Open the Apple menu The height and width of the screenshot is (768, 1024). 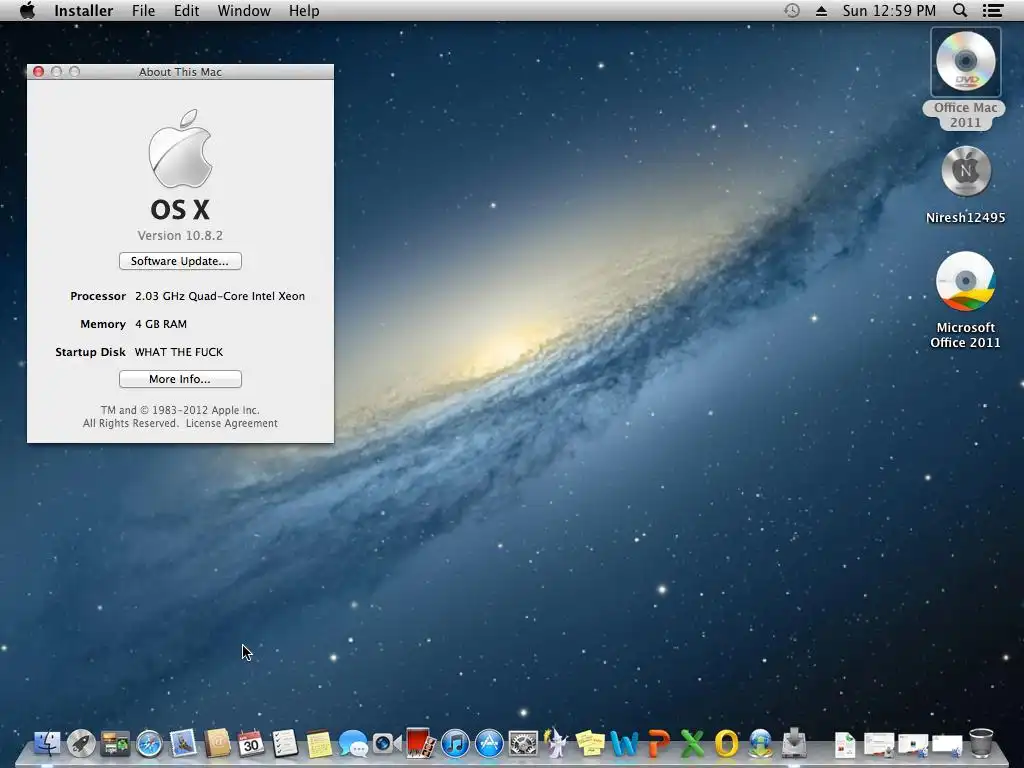[27, 10]
